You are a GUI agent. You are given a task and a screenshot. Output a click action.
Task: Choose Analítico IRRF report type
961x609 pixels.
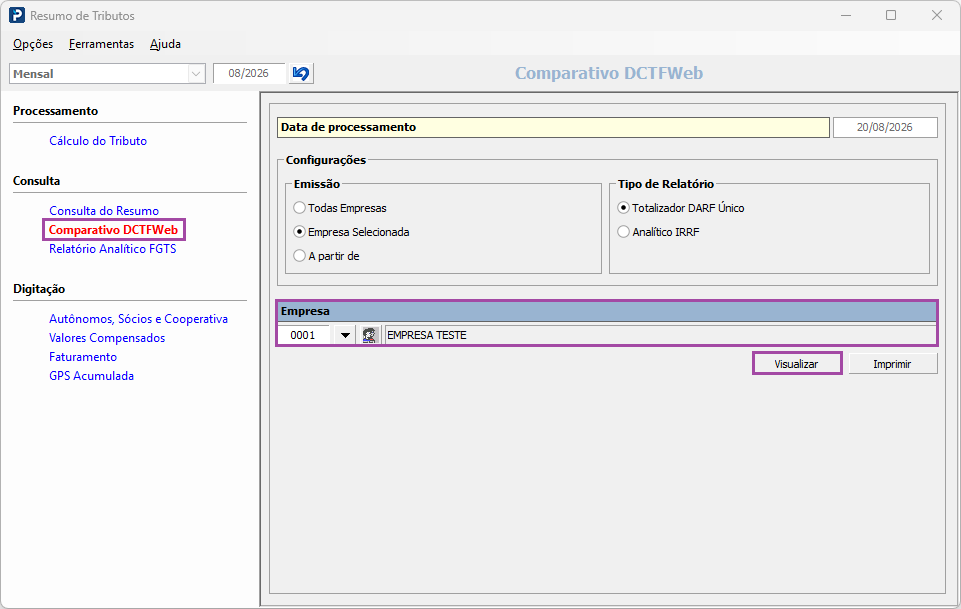click(x=659, y=232)
